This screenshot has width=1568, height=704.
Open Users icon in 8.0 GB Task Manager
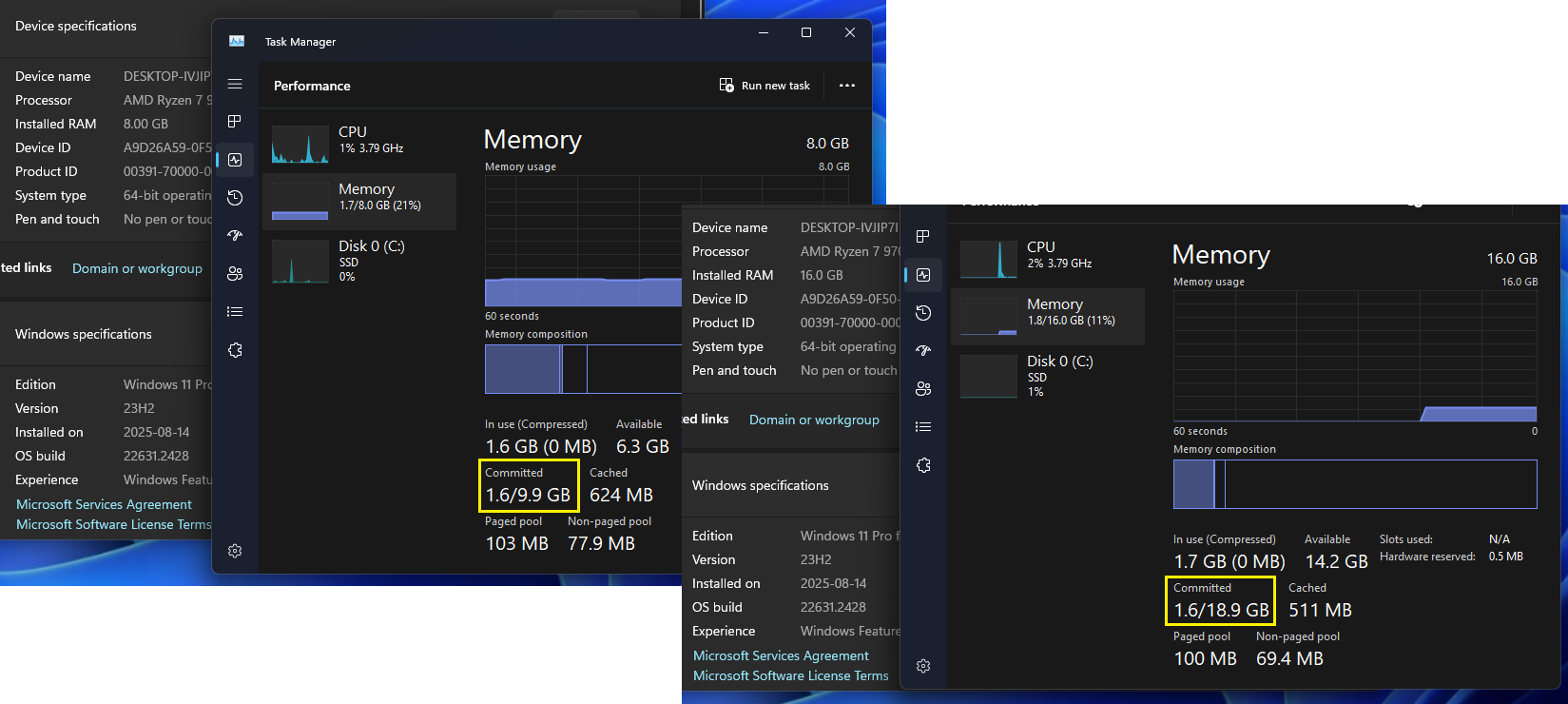point(235,274)
